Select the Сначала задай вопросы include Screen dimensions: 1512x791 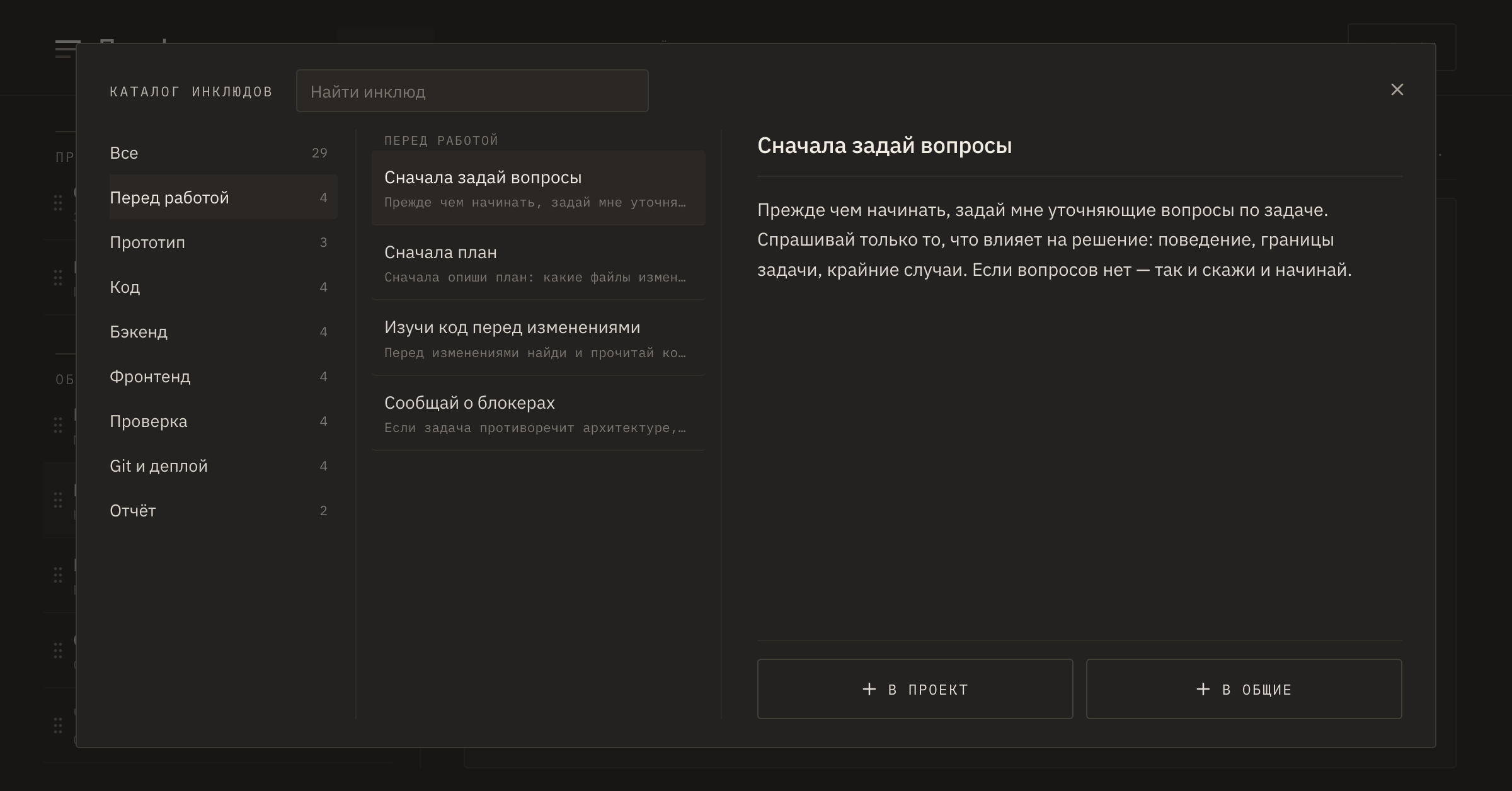pos(538,188)
